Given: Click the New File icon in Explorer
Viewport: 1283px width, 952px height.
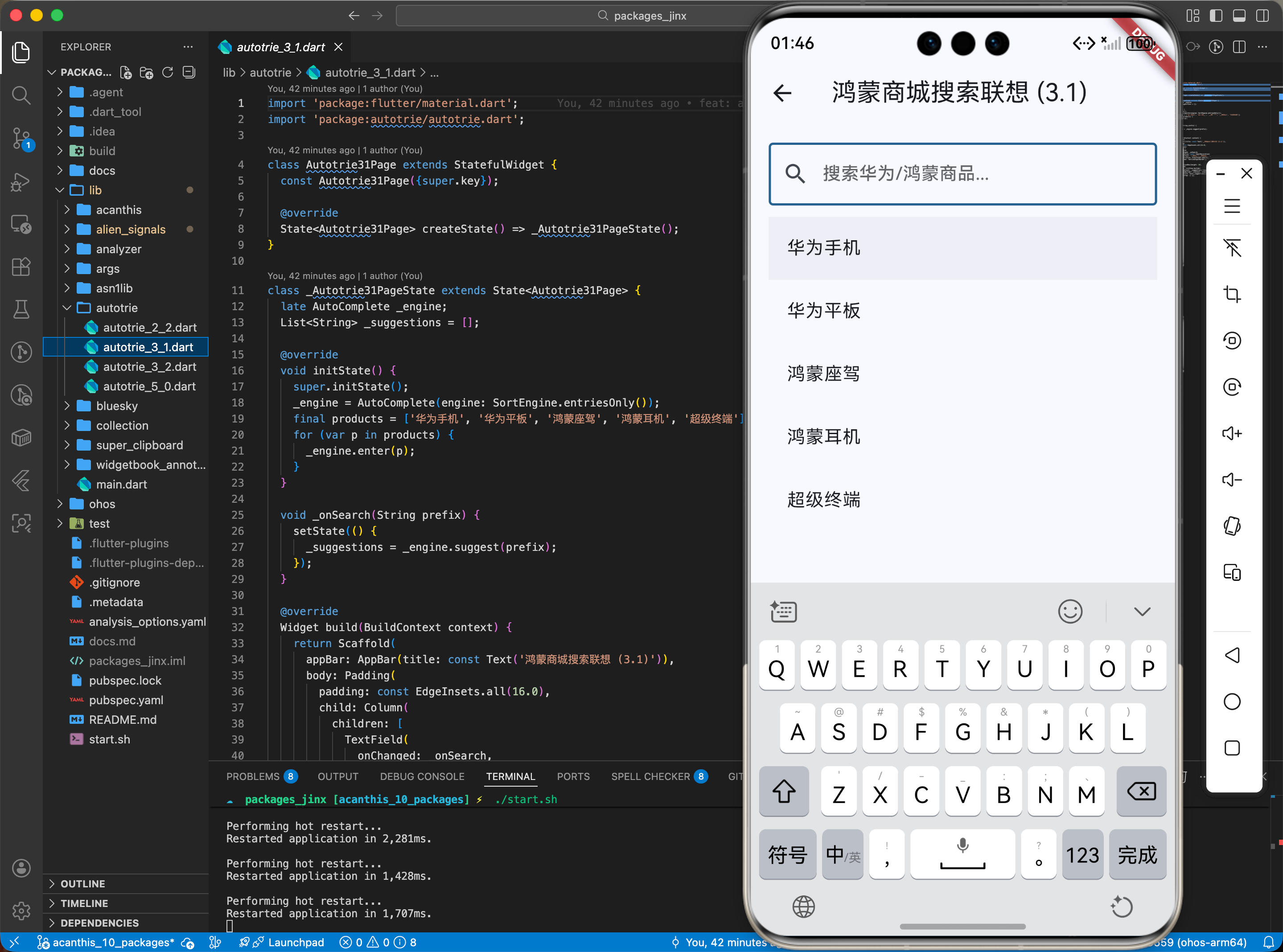Looking at the screenshot, I should point(126,73).
